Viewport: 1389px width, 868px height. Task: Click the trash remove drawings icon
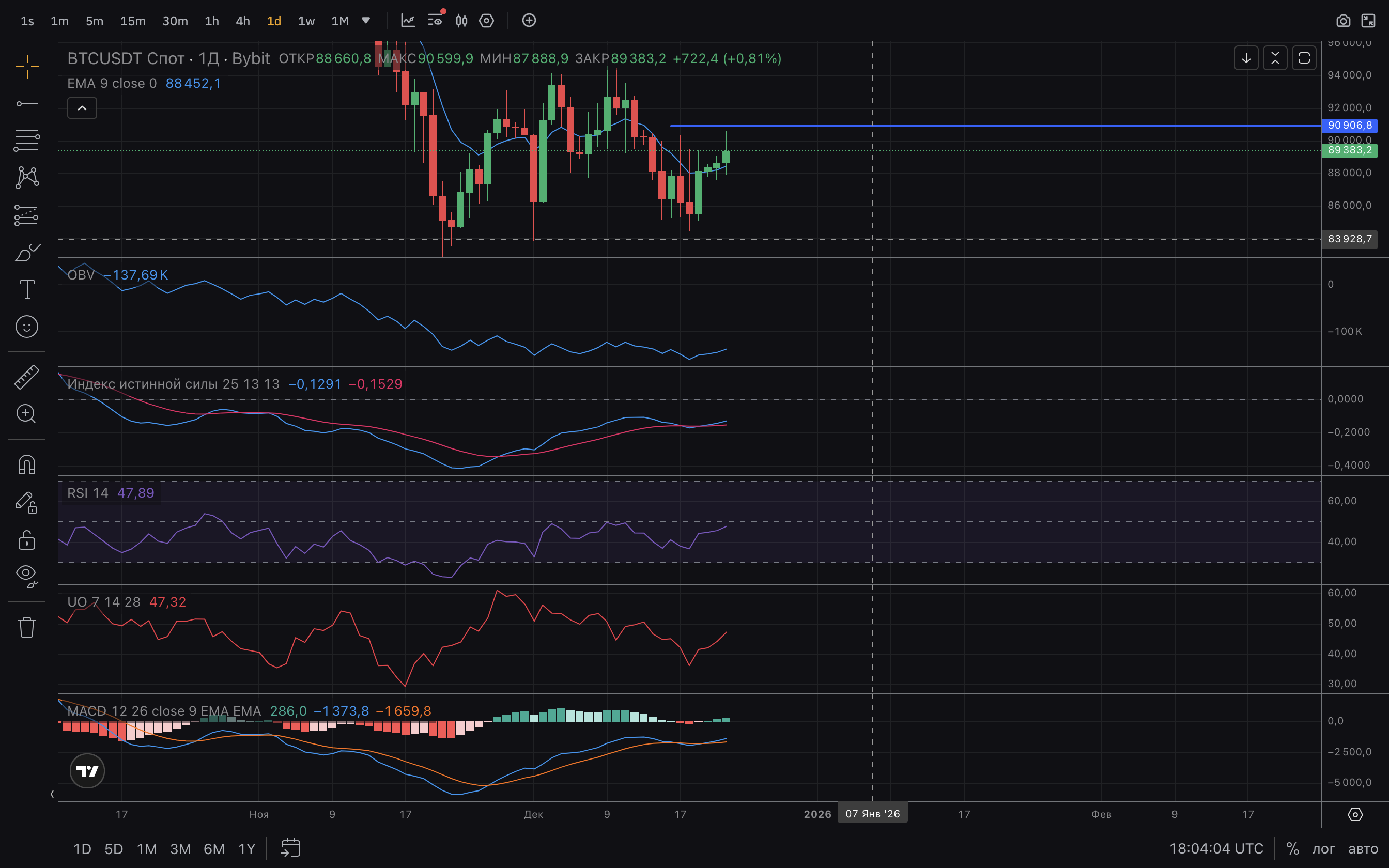click(26, 627)
